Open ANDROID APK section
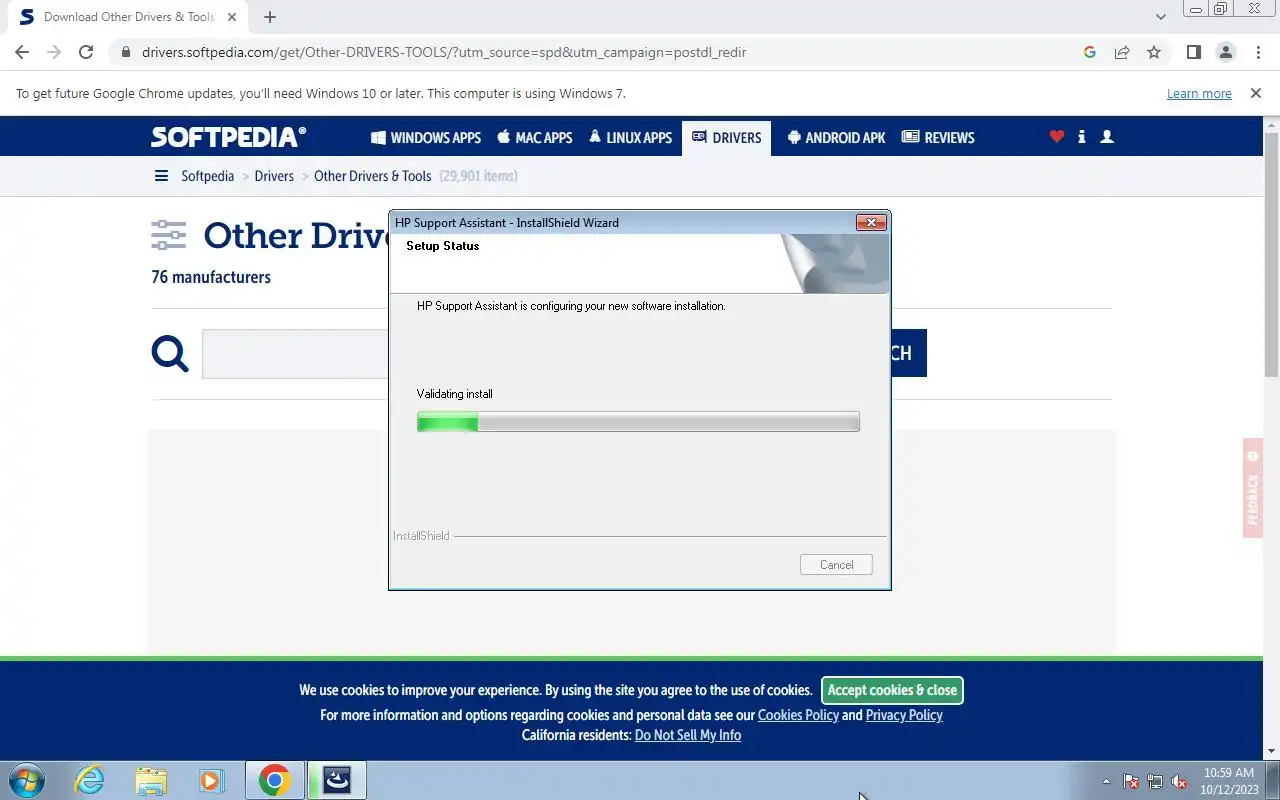Image resolution: width=1280 pixels, height=800 pixels. click(x=836, y=138)
